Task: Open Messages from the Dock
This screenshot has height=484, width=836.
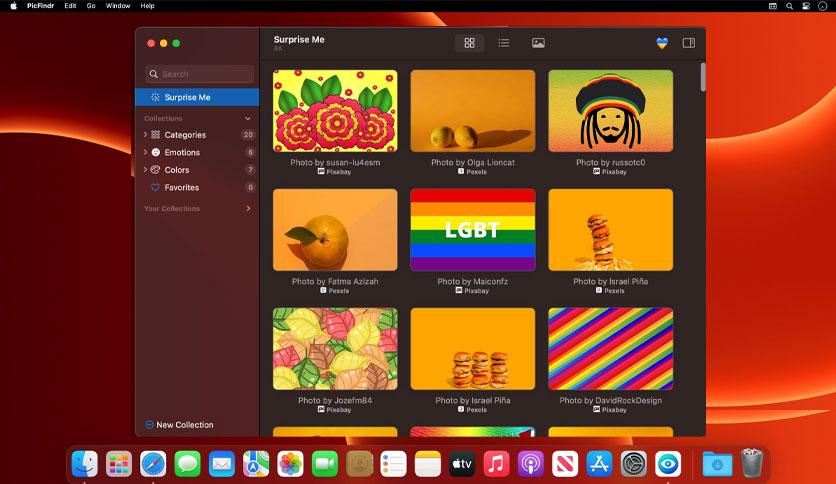Action: coord(187,463)
